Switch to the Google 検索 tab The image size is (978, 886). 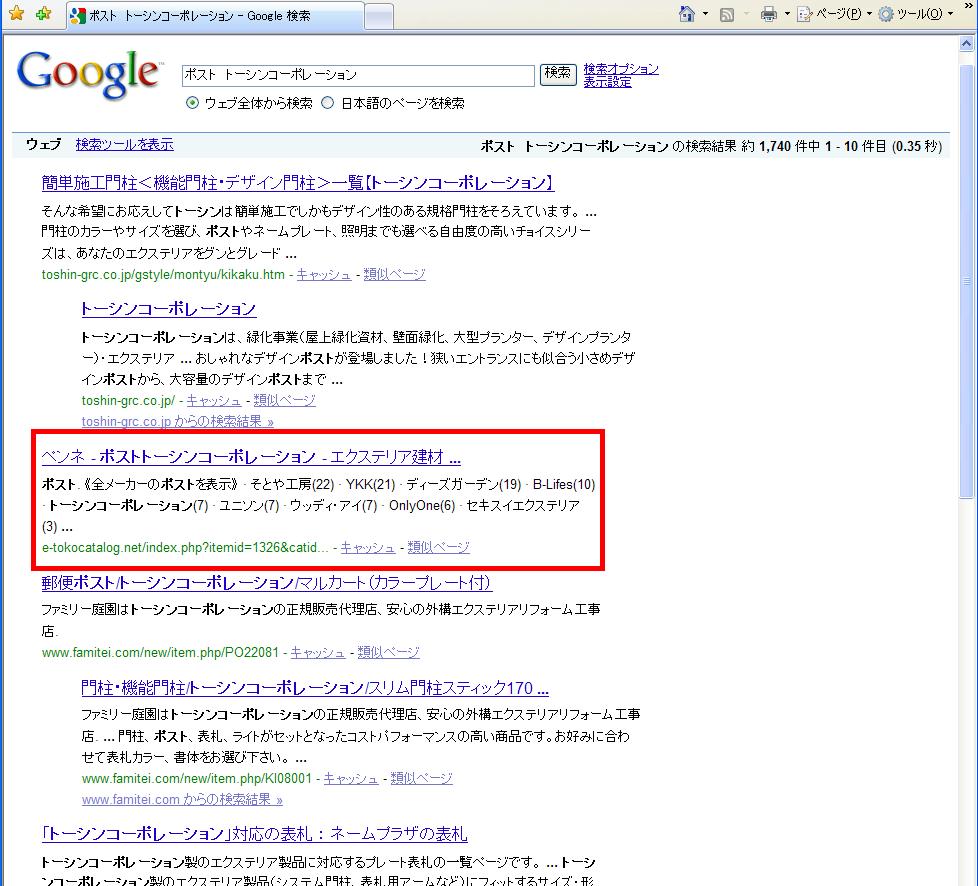tap(210, 16)
